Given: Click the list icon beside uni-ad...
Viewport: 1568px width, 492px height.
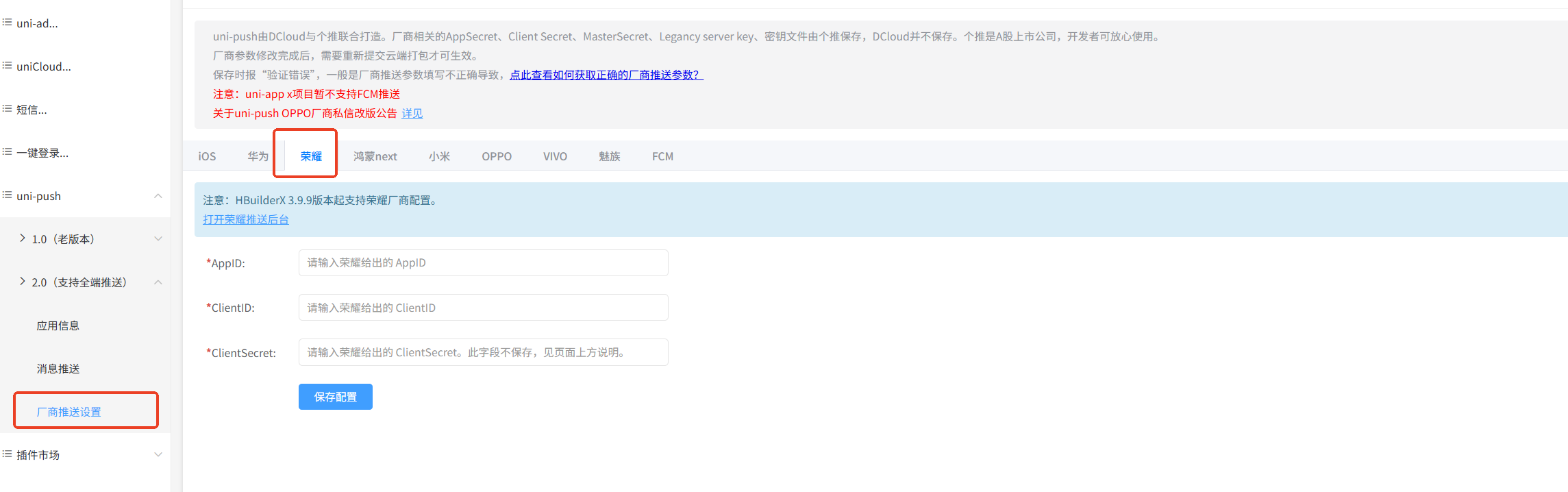Looking at the screenshot, I should 7,23.
